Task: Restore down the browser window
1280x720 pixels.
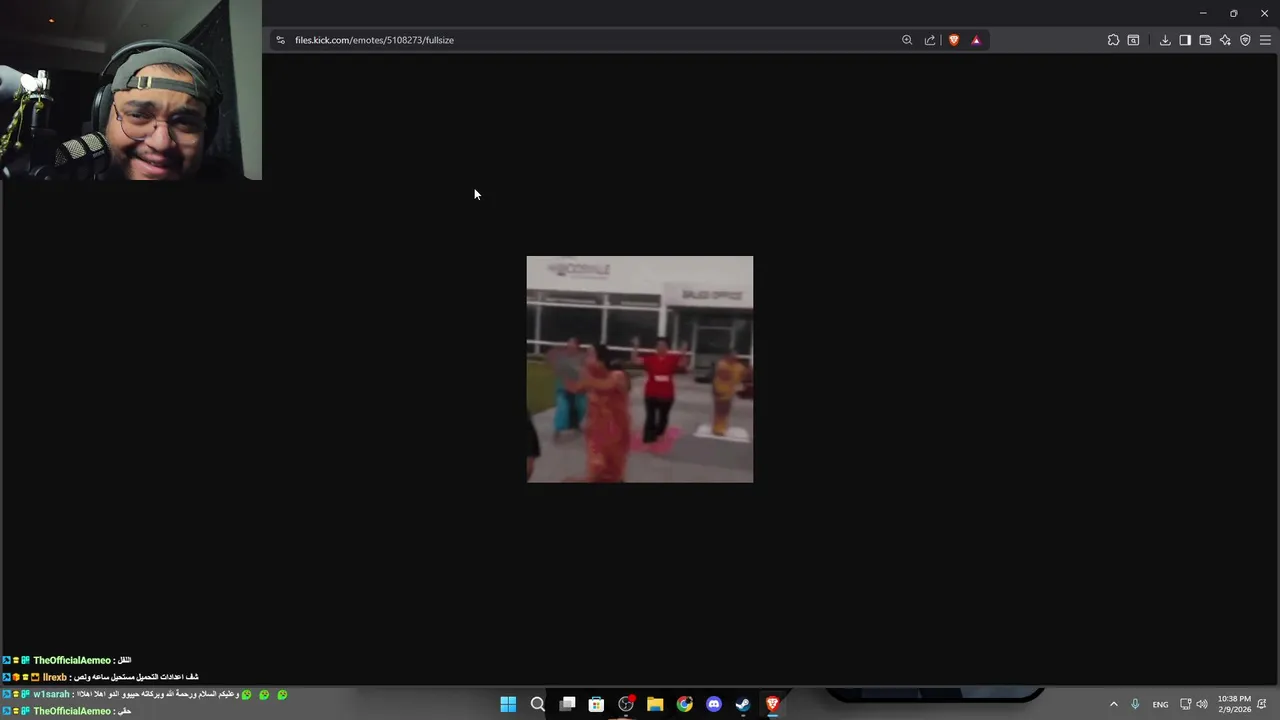Action: pyautogui.click(x=1233, y=13)
